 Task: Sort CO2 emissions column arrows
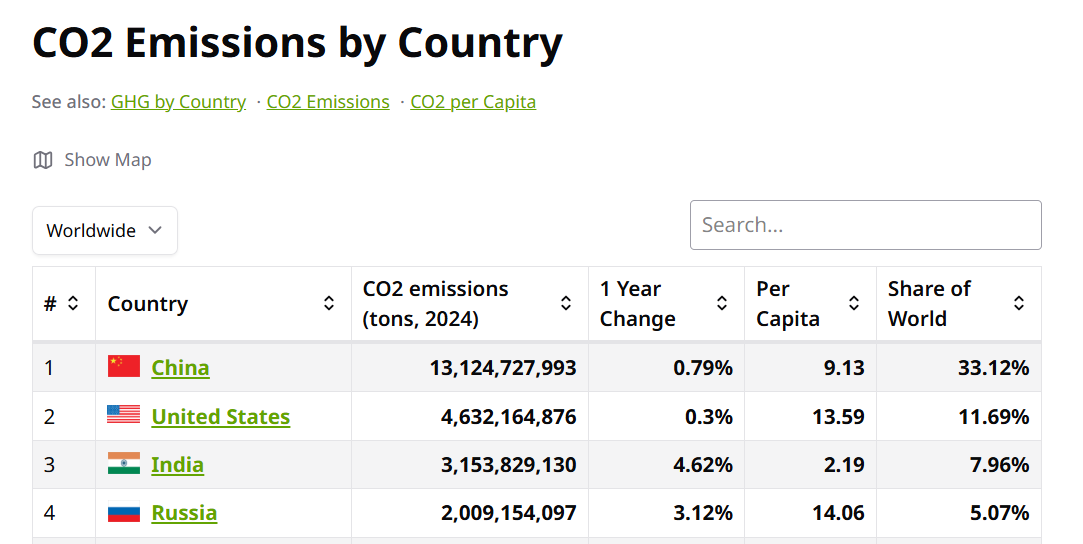coord(566,303)
